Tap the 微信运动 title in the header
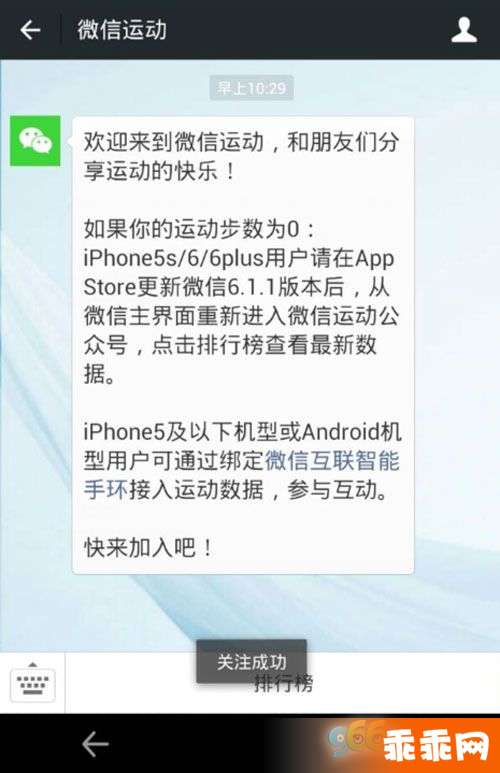The height and width of the screenshot is (773, 500). pos(122,30)
